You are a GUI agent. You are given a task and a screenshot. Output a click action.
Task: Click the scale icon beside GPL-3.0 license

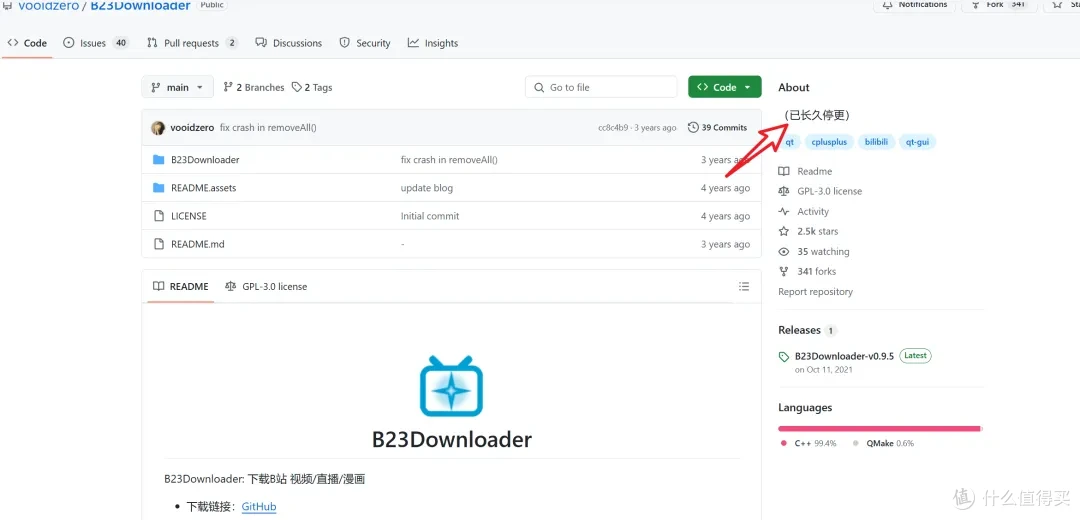(x=784, y=191)
